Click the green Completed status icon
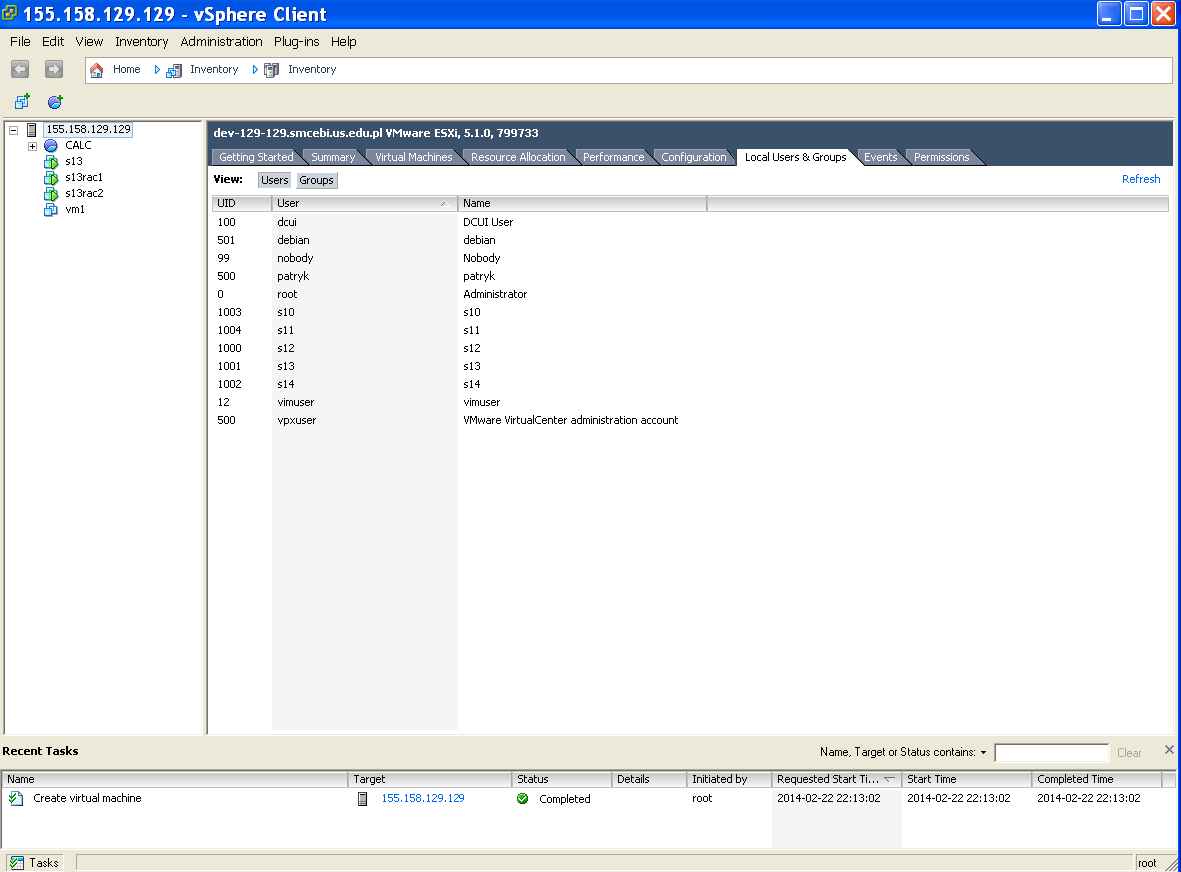Screen dimensions: 1181x872 523,798
